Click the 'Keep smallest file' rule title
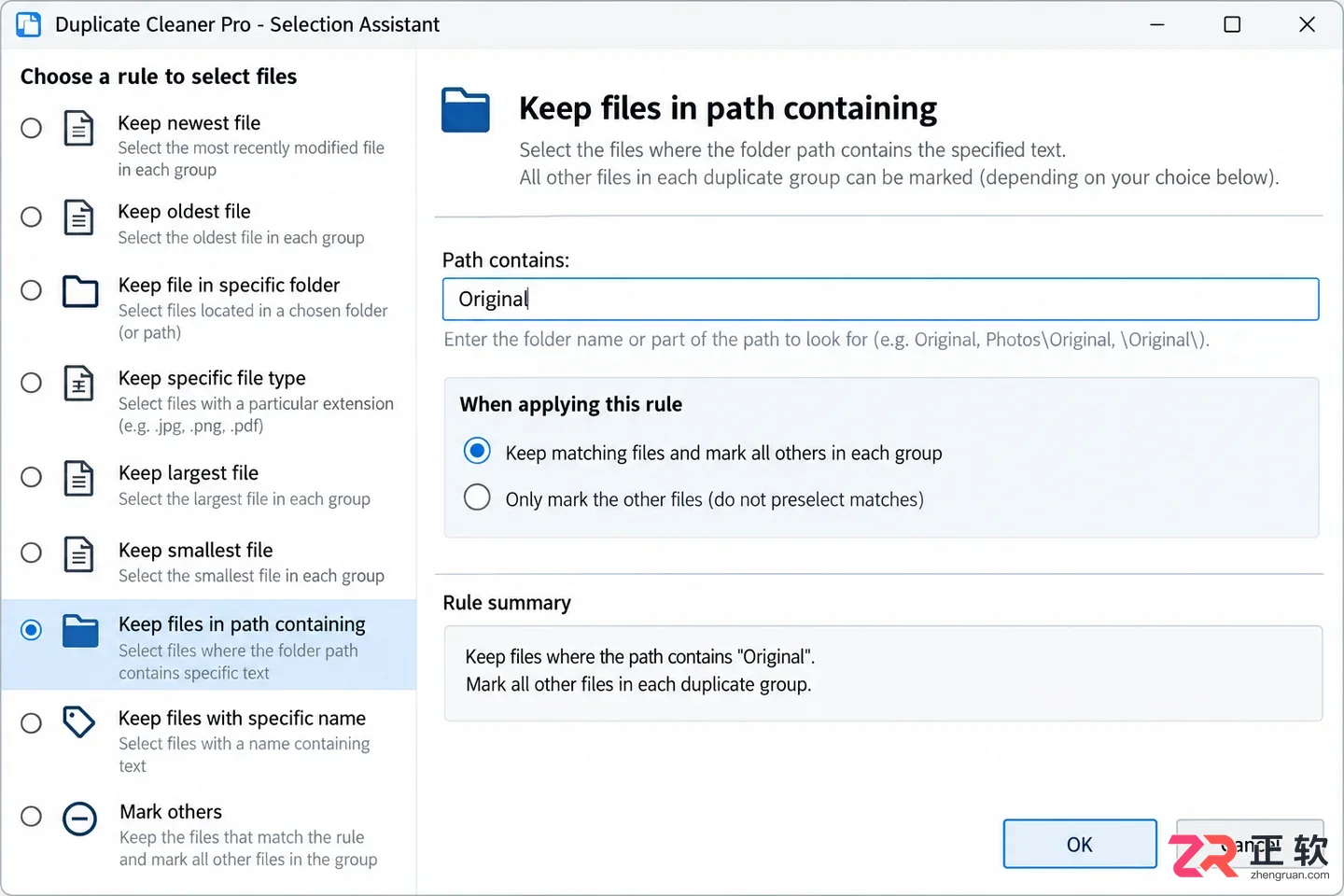Image resolution: width=1344 pixels, height=896 pixels. 196,551
